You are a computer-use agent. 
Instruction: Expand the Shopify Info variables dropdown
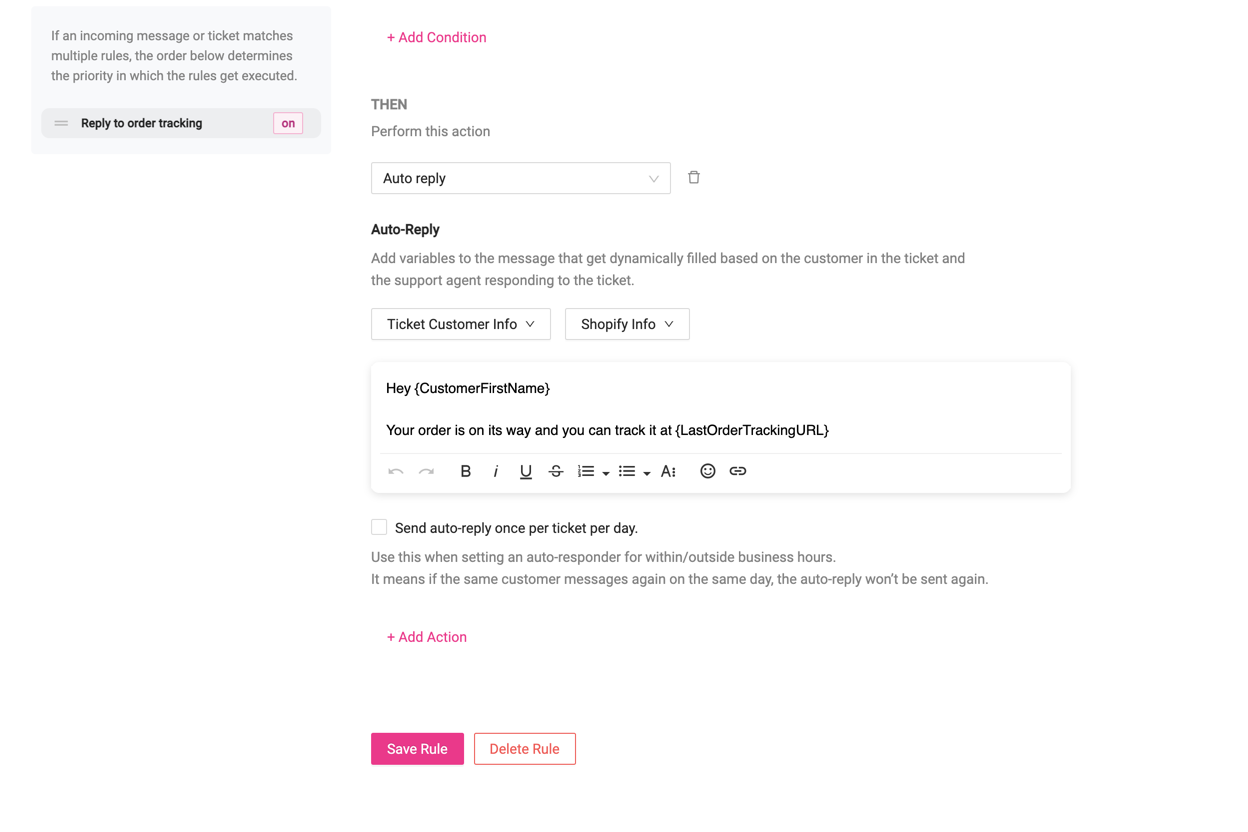click(x=627, y=324)
